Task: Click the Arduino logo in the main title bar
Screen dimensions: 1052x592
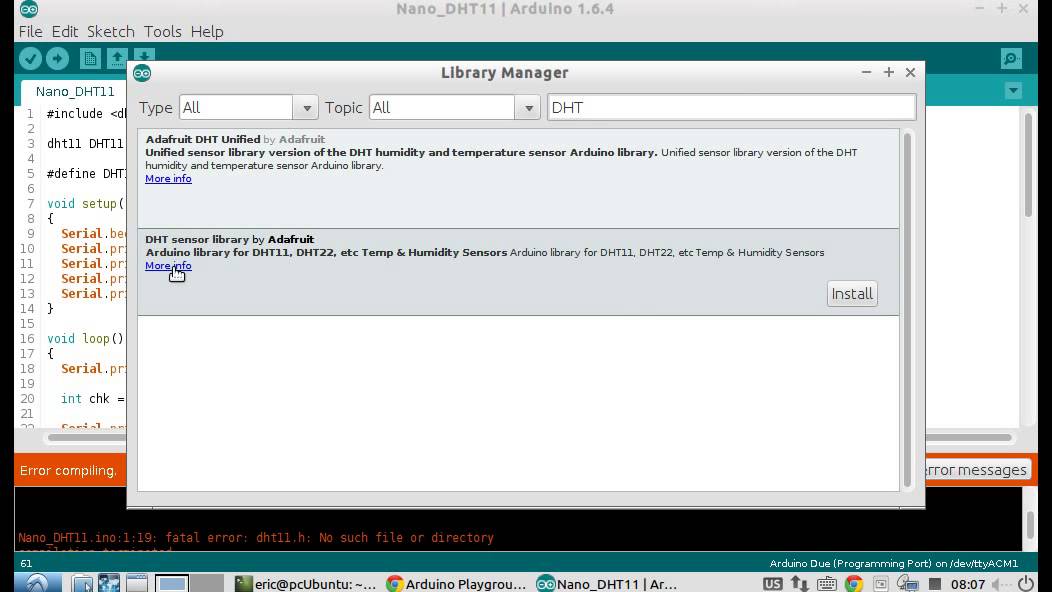Action: (x=29, y=9)
